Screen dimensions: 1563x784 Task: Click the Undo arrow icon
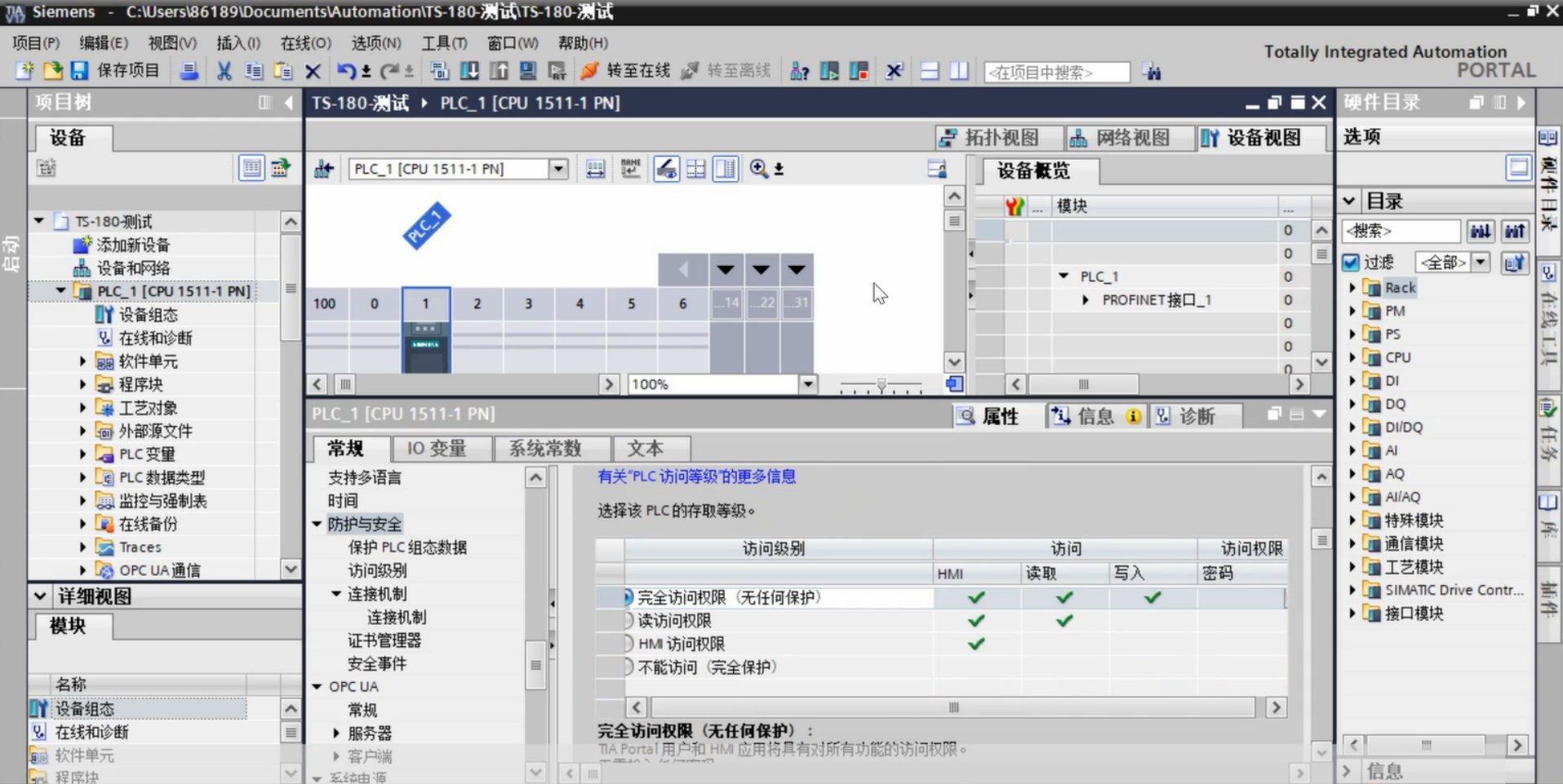[345, 71]
